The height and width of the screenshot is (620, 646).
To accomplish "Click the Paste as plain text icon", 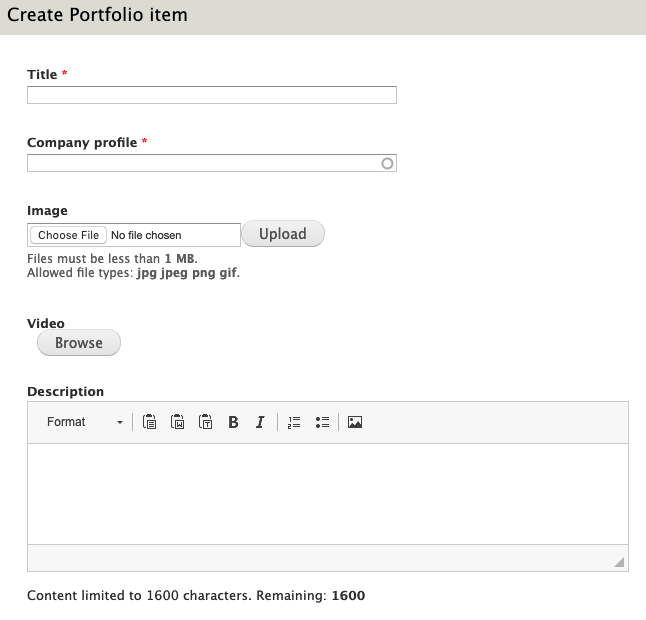I will click(x=206, y=422).
